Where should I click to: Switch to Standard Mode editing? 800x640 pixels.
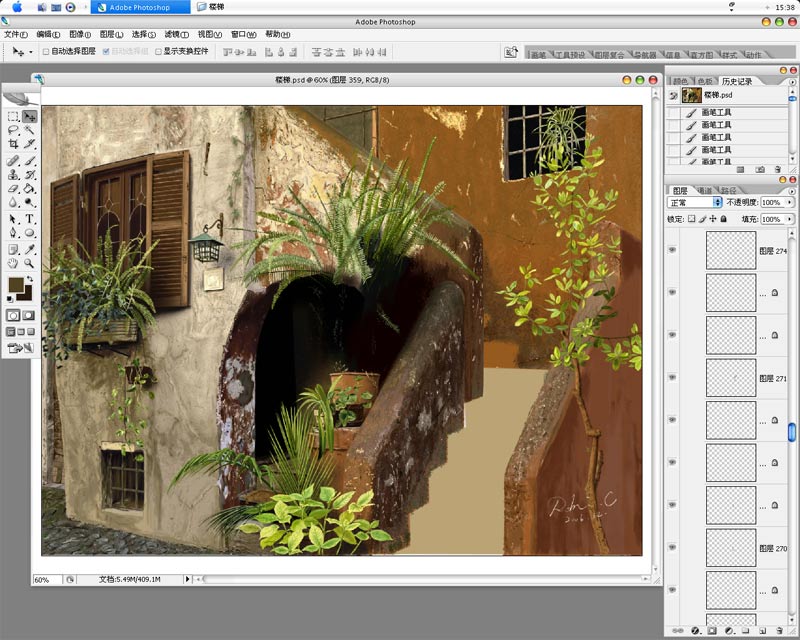click(x=13, y=315)
